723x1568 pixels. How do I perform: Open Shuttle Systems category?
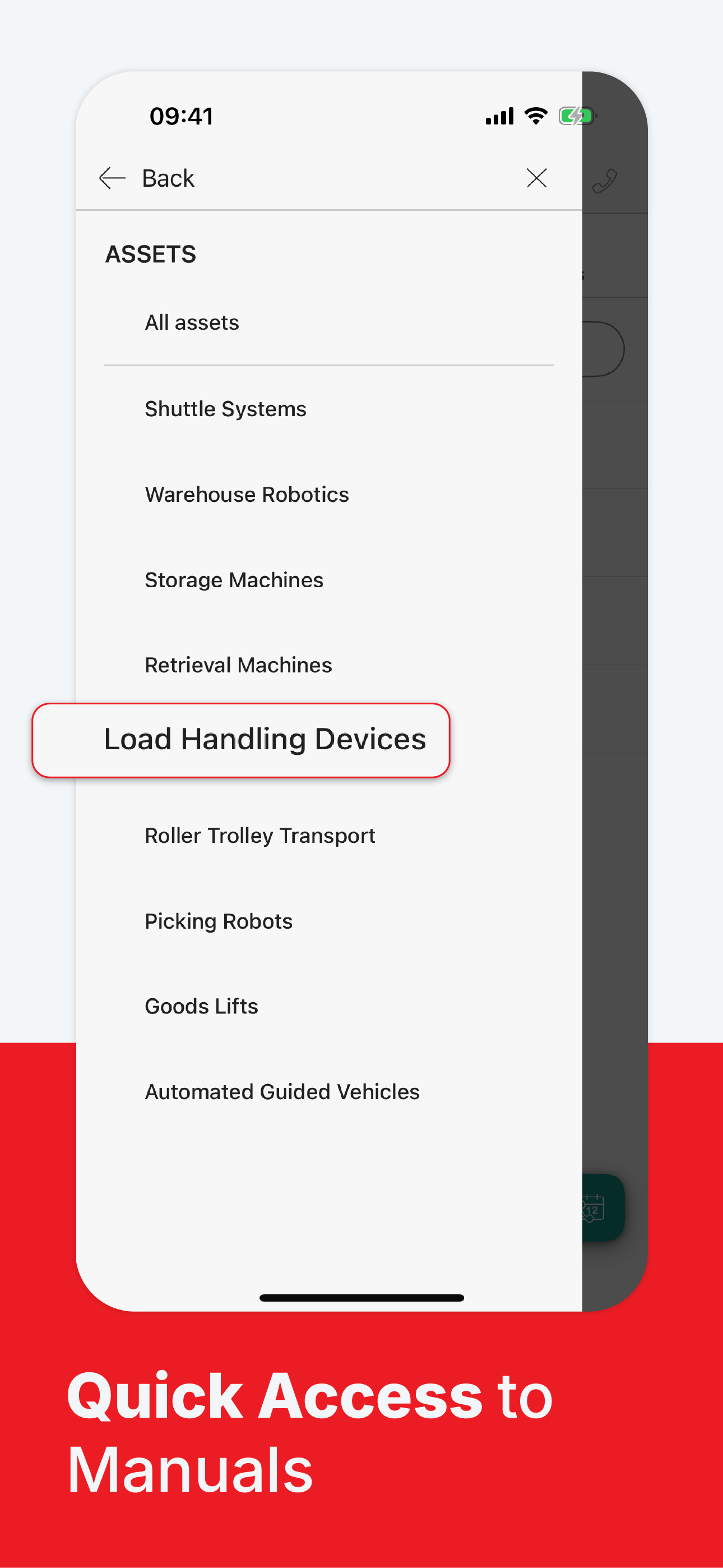point(328,409)
